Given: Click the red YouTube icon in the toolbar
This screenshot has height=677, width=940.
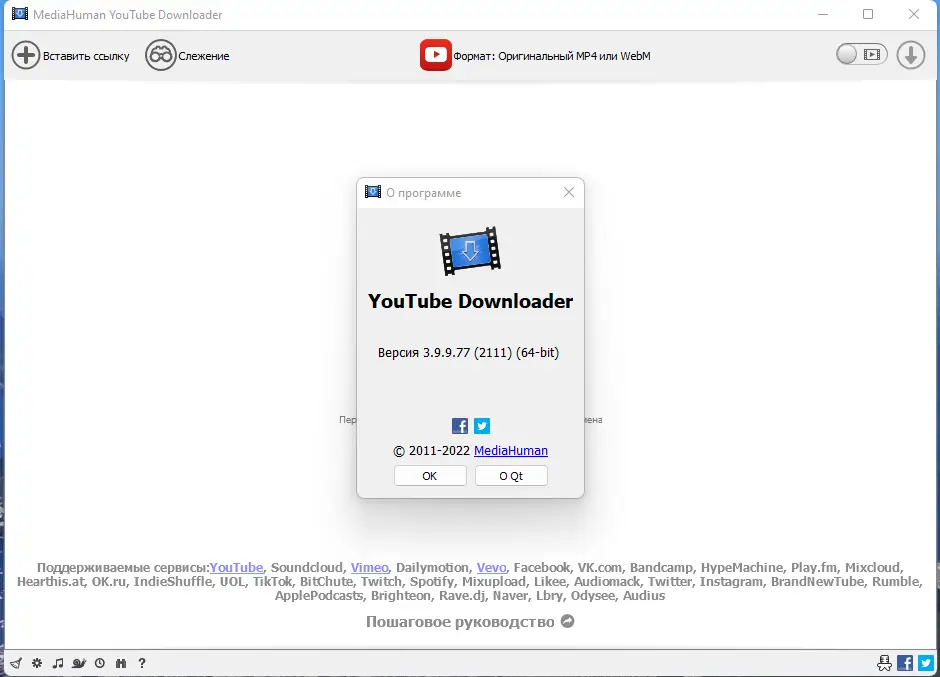Looking at the screenshot, I should pos(436,55).
